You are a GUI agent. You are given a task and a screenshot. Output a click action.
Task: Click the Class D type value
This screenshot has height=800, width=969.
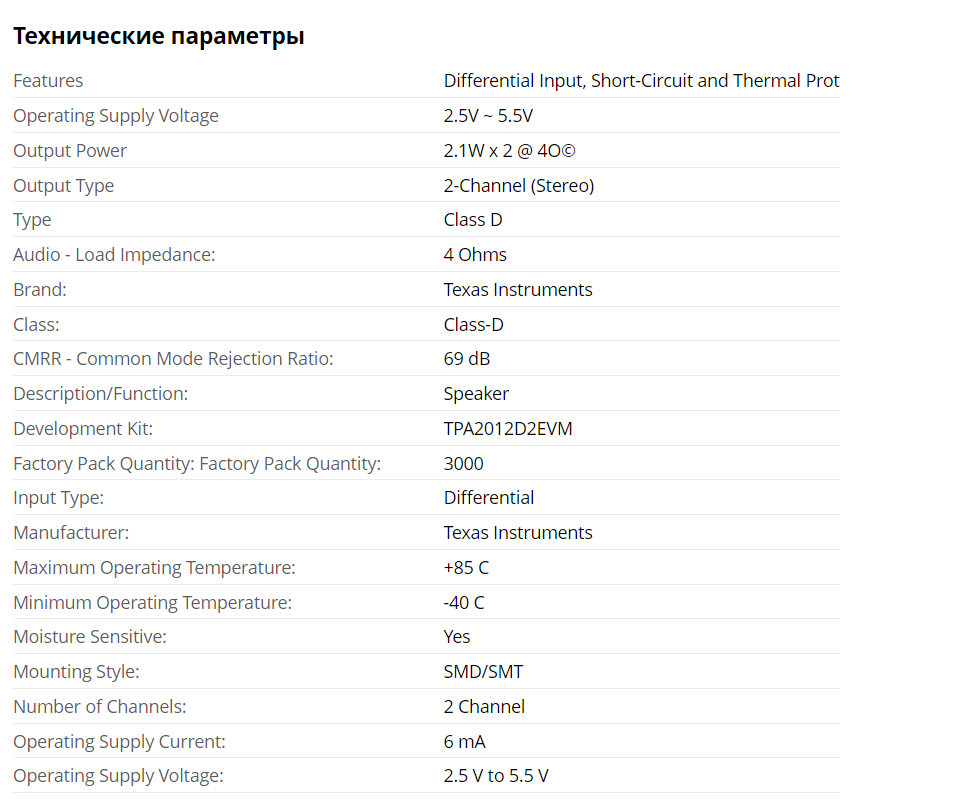click(473, 220)
